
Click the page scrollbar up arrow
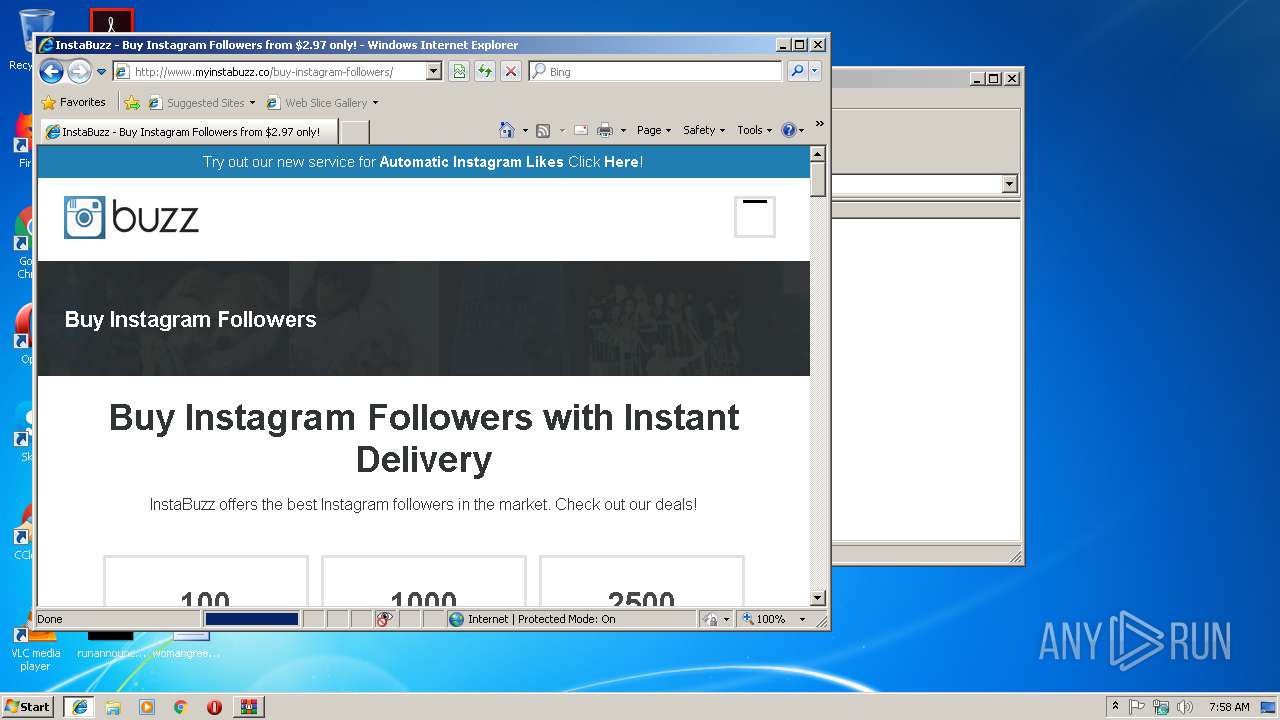tap(817, 154)
